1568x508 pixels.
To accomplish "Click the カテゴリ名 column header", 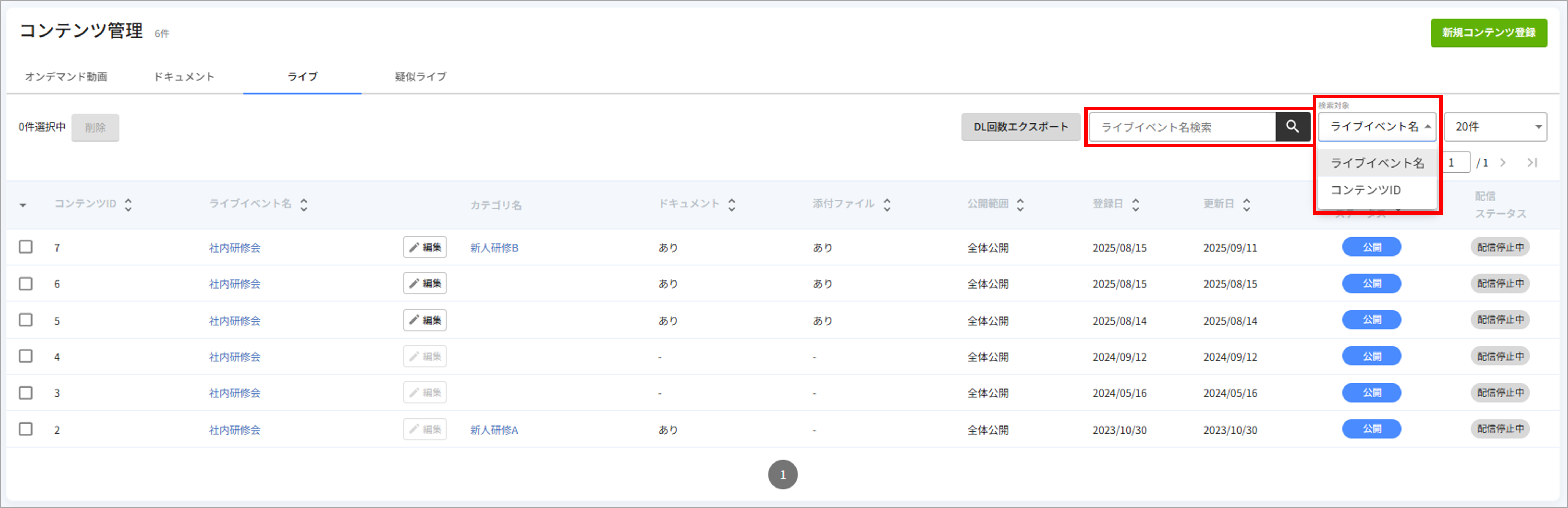I will click(496, 205).
